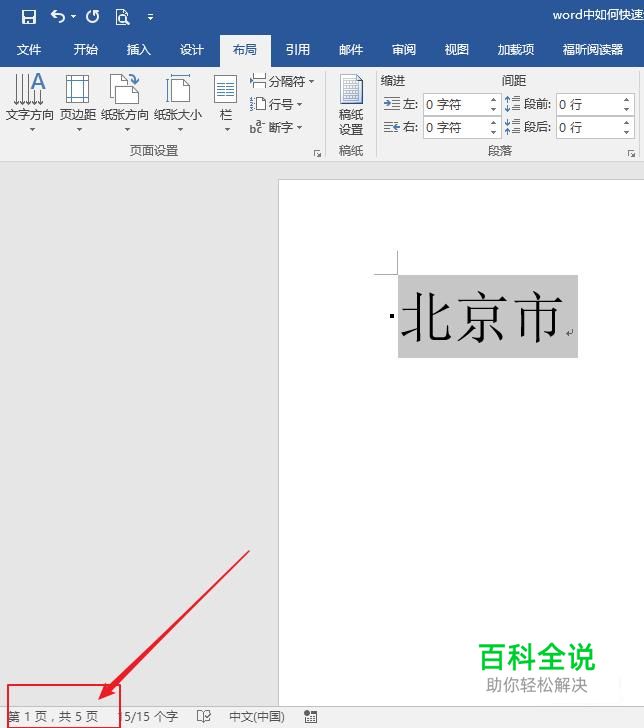Decrease the left indent with down arrow
Screen dimensions: 644x728
(494, 110)
